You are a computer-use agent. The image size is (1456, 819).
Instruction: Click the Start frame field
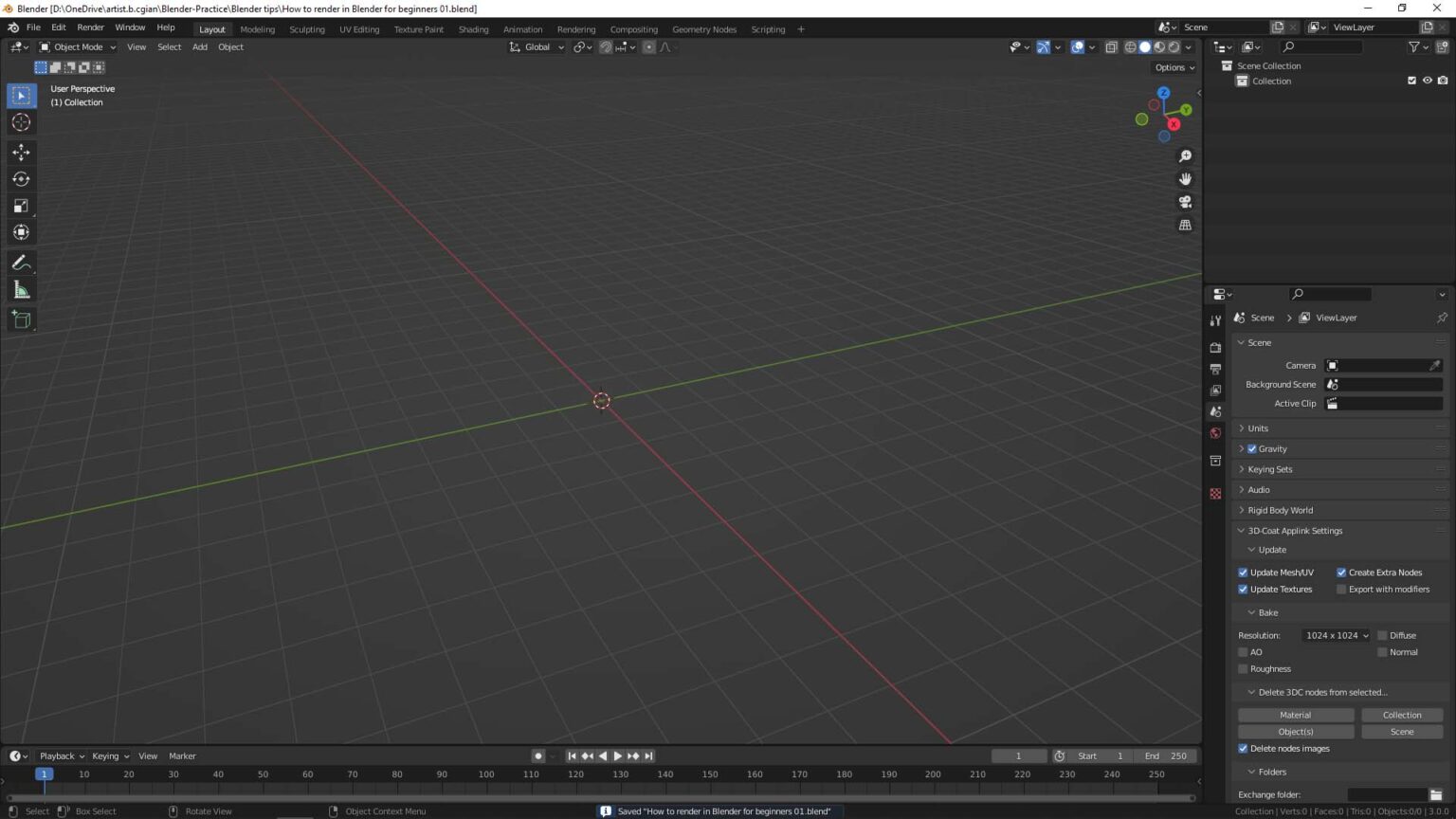[x=1100, y=756]
